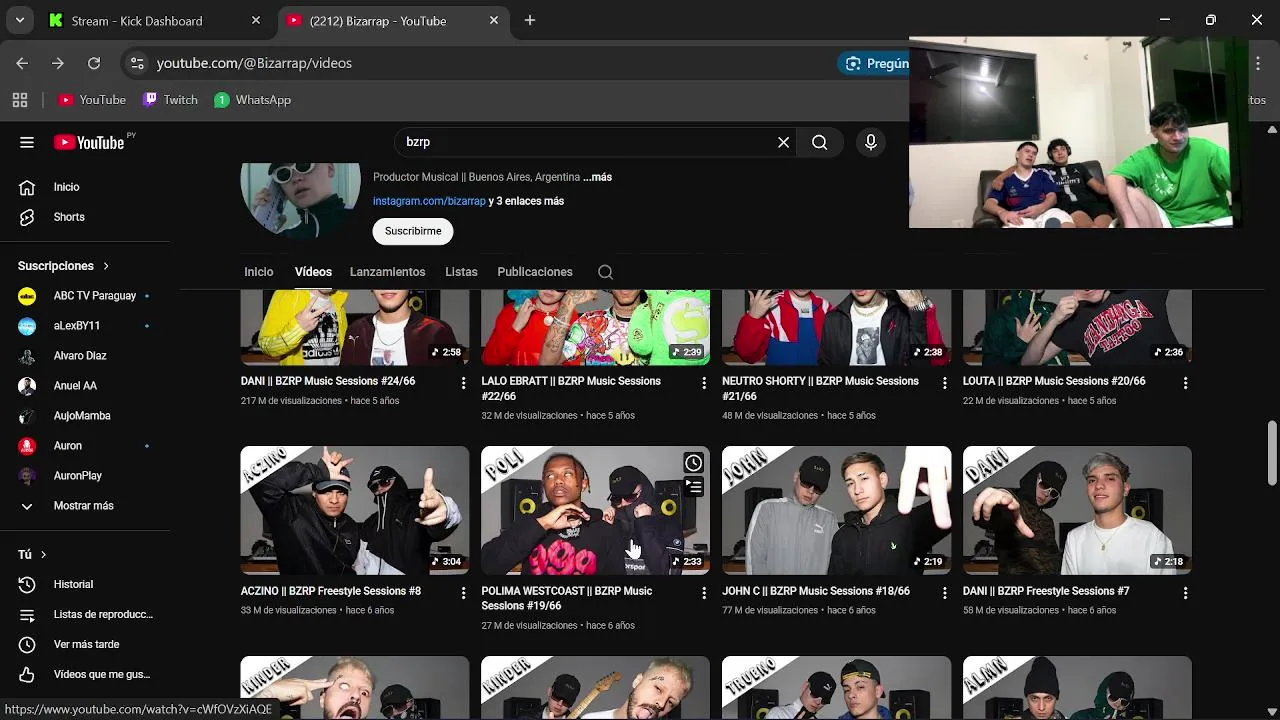Image resolution: width=1280 pixels, height=720 pixels.
Task: Open Bizarrap channel avatar
Action: pyautogui.click(x=300, y=198)
